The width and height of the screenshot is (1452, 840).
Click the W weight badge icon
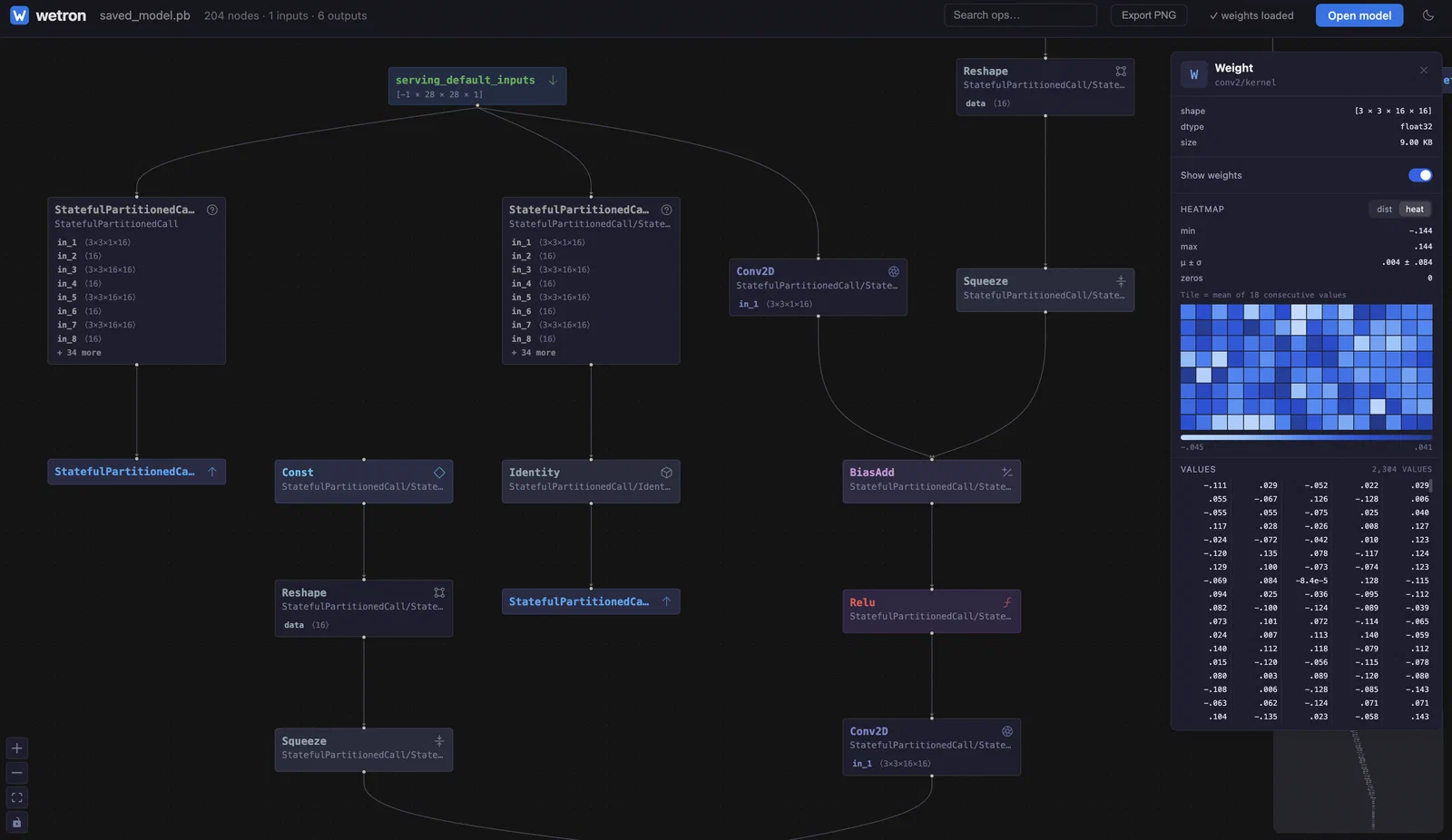point(1194,74)
